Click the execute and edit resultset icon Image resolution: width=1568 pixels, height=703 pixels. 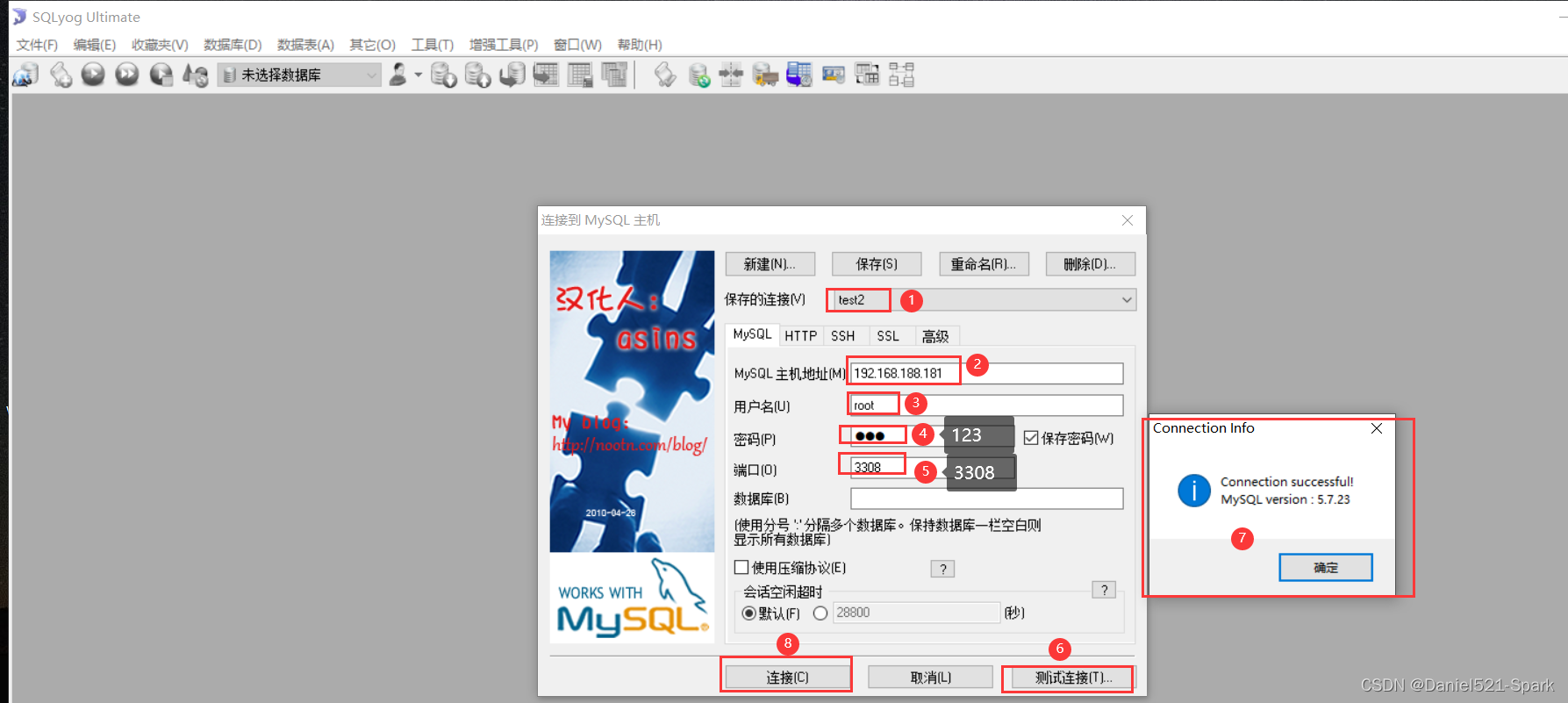161,75
